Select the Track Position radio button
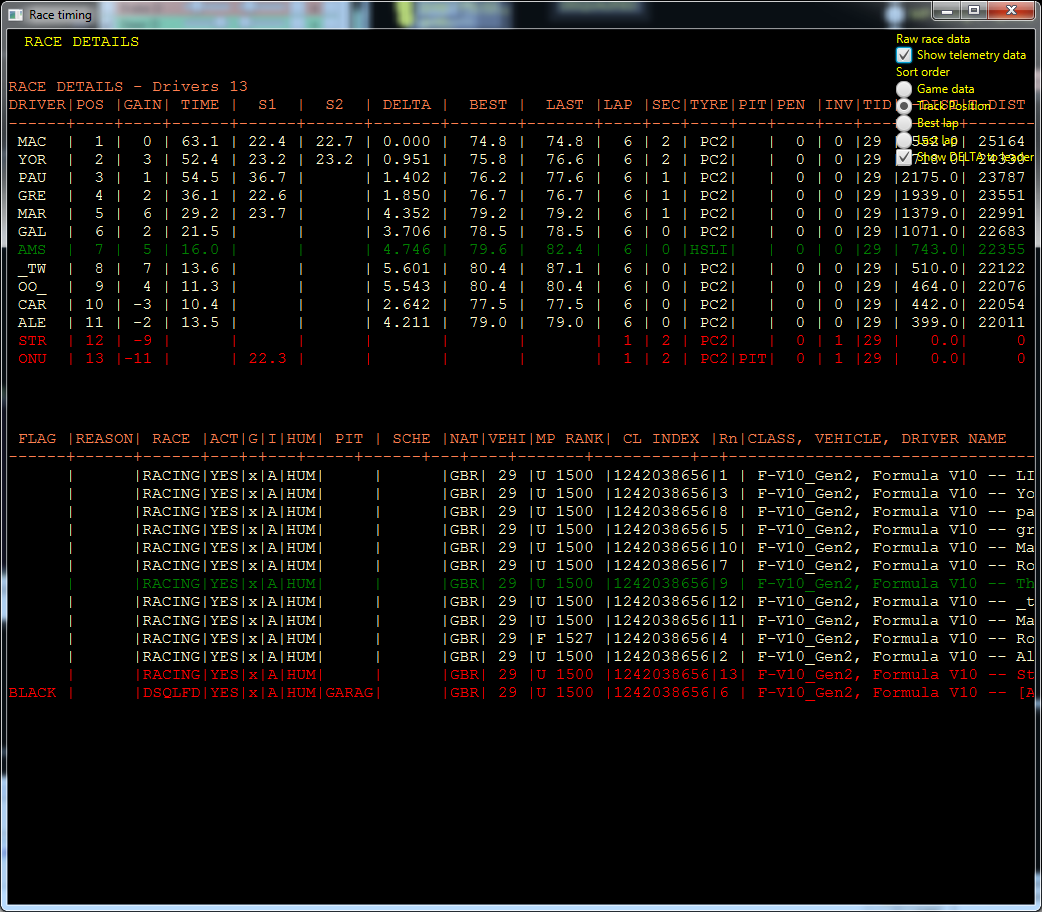Viewport: 1042px width, 912px height. (x=903, y=106)
